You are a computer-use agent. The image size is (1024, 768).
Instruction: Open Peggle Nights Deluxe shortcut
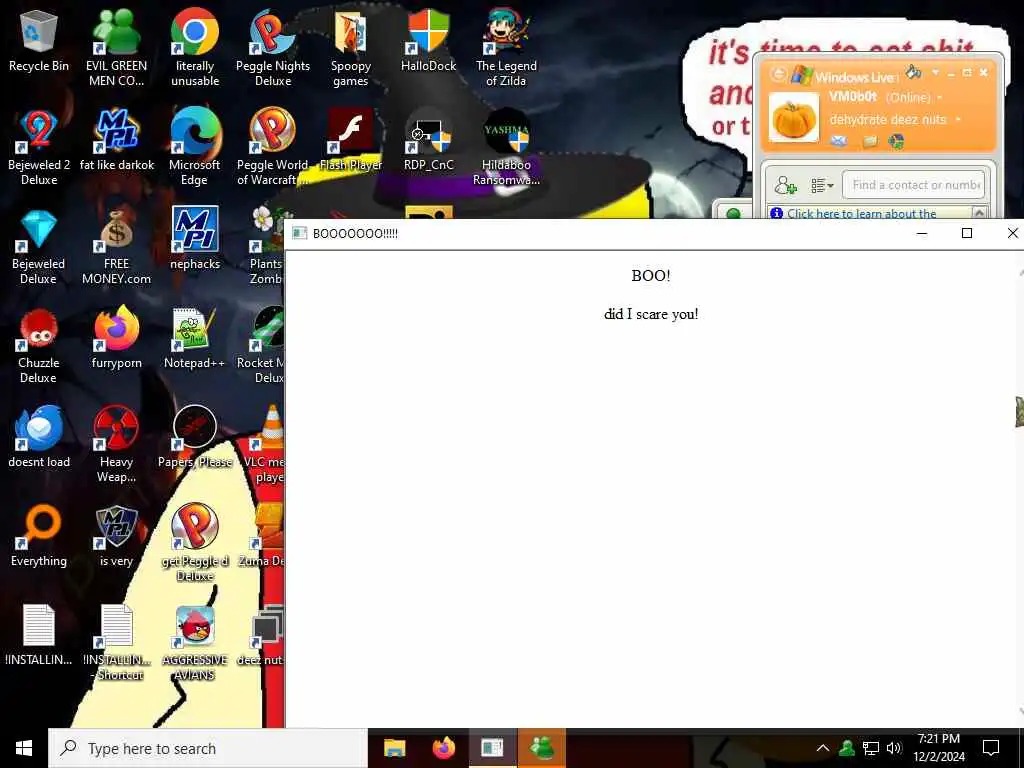273,47
